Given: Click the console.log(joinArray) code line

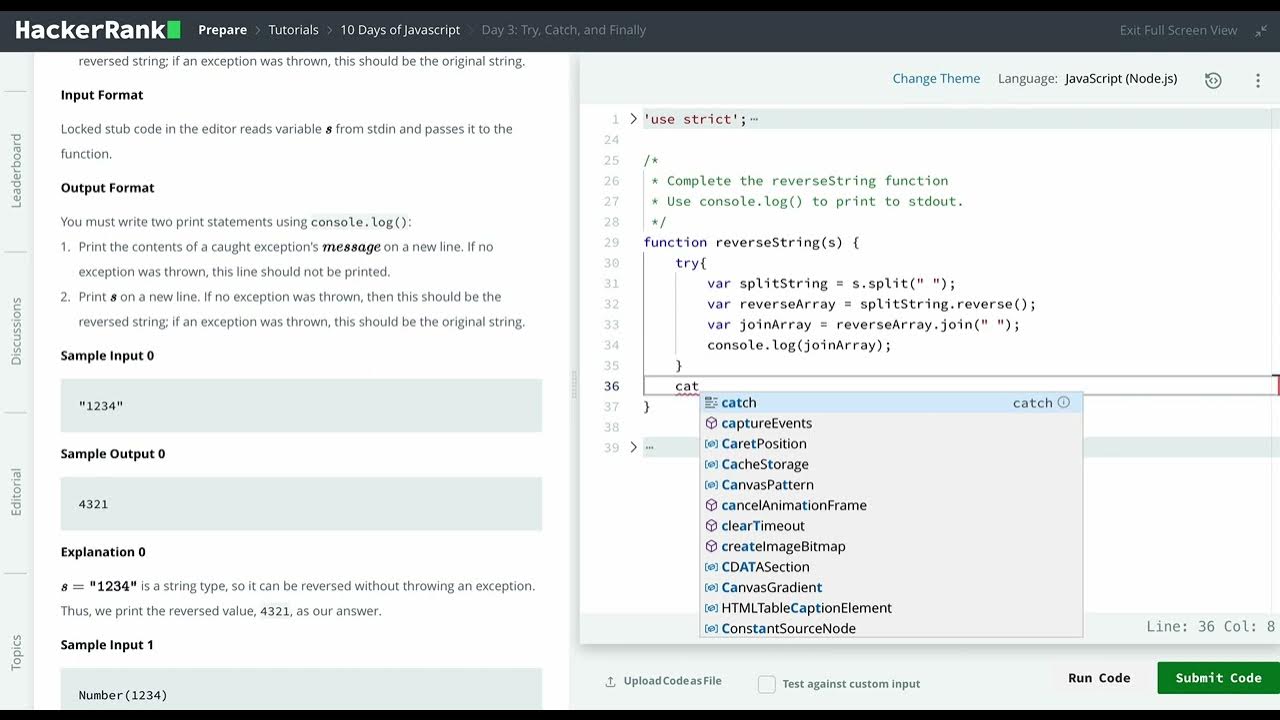Looking at the screenshot, I should point(799,345).
